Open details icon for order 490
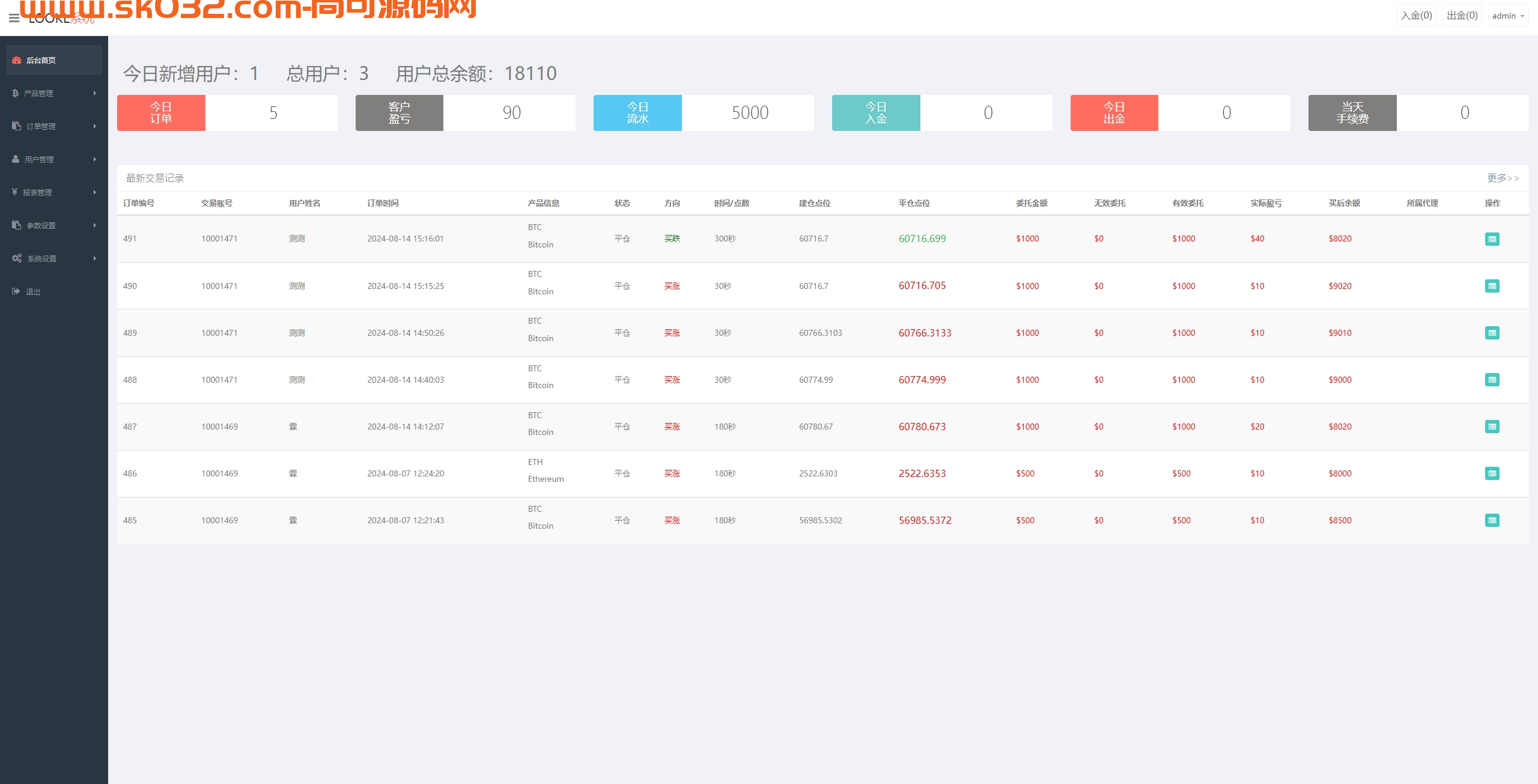This screenshot has width=1538, height=784. [x=1492, y=286]
